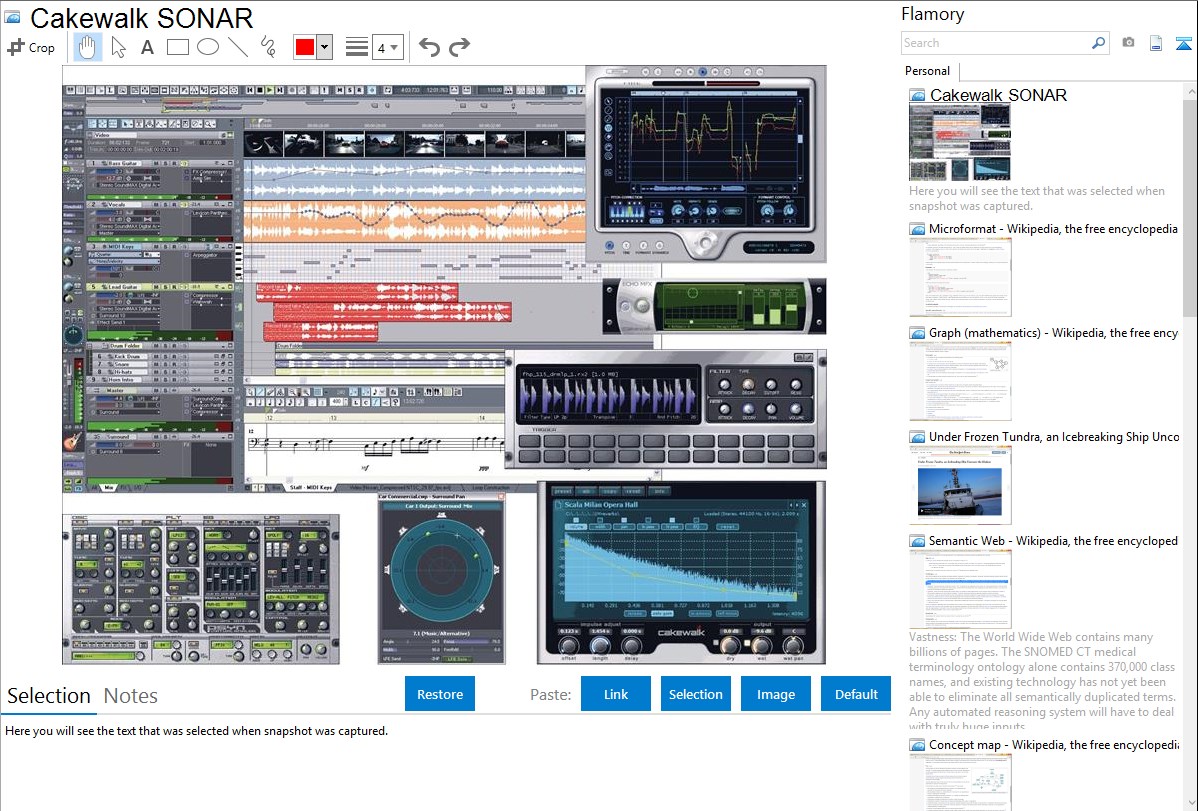
Task: Click the 'Vastness: The World Wide Web' description text
Action: pos(1042,681)
